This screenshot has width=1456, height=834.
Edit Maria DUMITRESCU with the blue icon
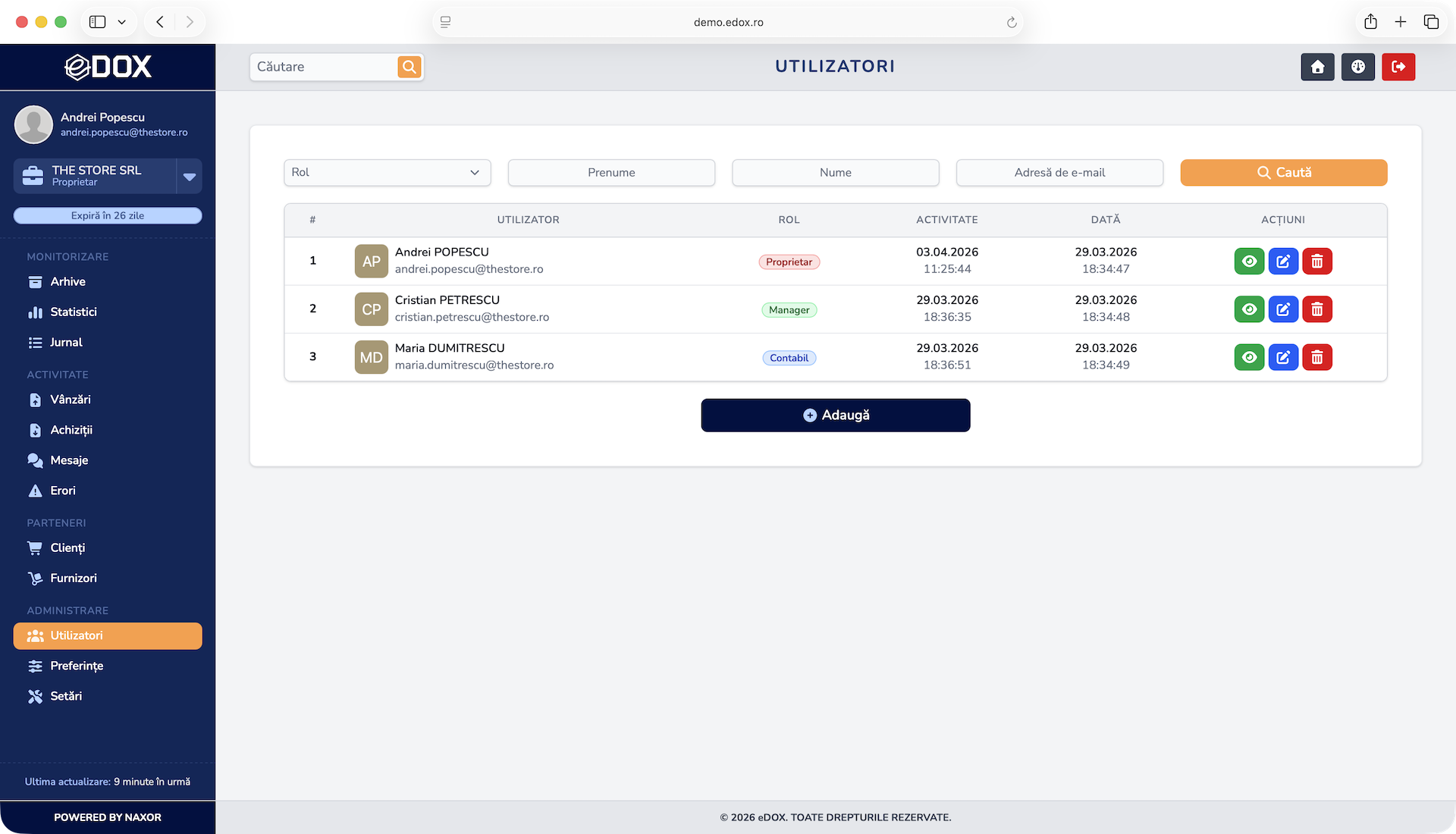coord(1283,357)
